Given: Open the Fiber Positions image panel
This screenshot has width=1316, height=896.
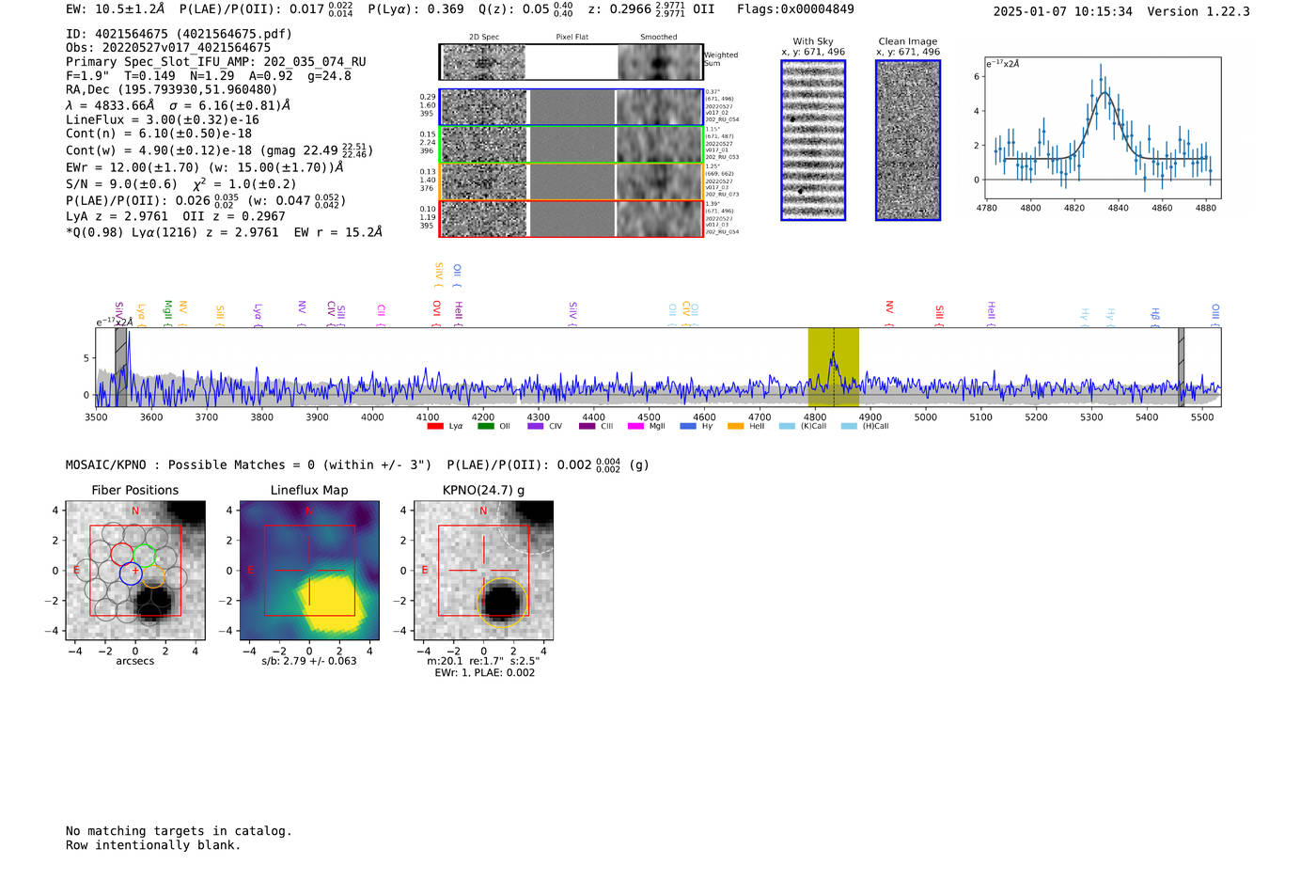Looking at the screenshot, I should click(x=135, y=571).
